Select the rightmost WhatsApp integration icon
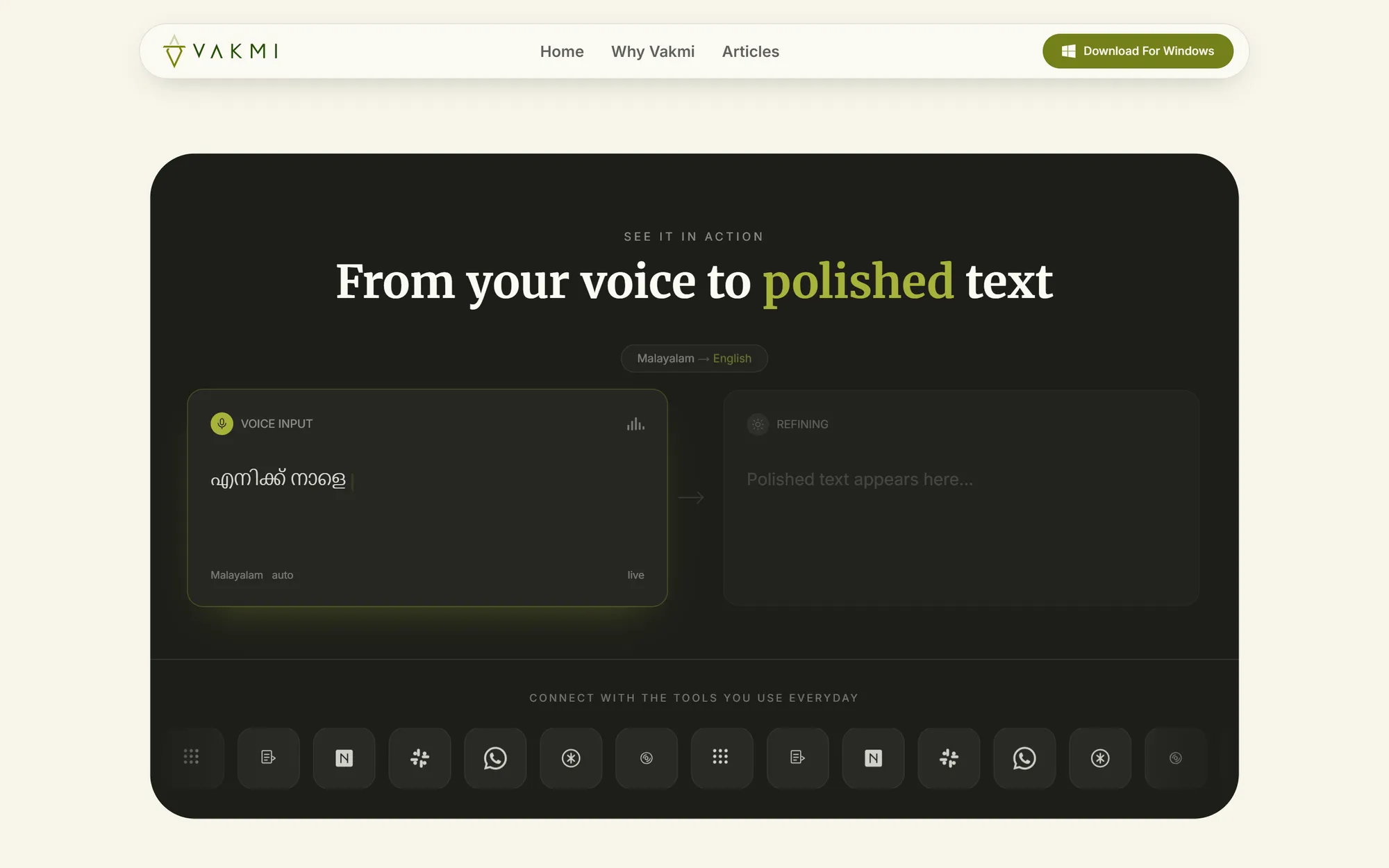The image size is (1389, 868). (1024, 758)
